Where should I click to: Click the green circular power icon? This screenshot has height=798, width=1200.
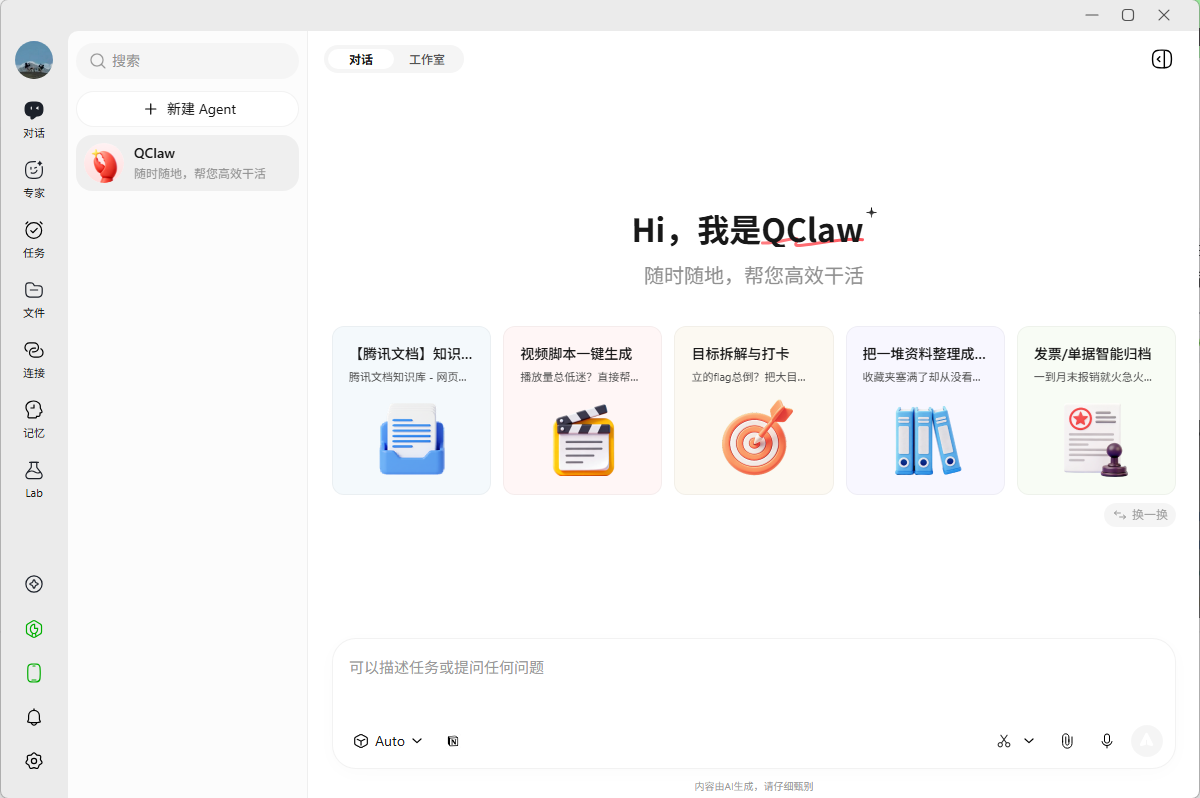tap(34, 629)
